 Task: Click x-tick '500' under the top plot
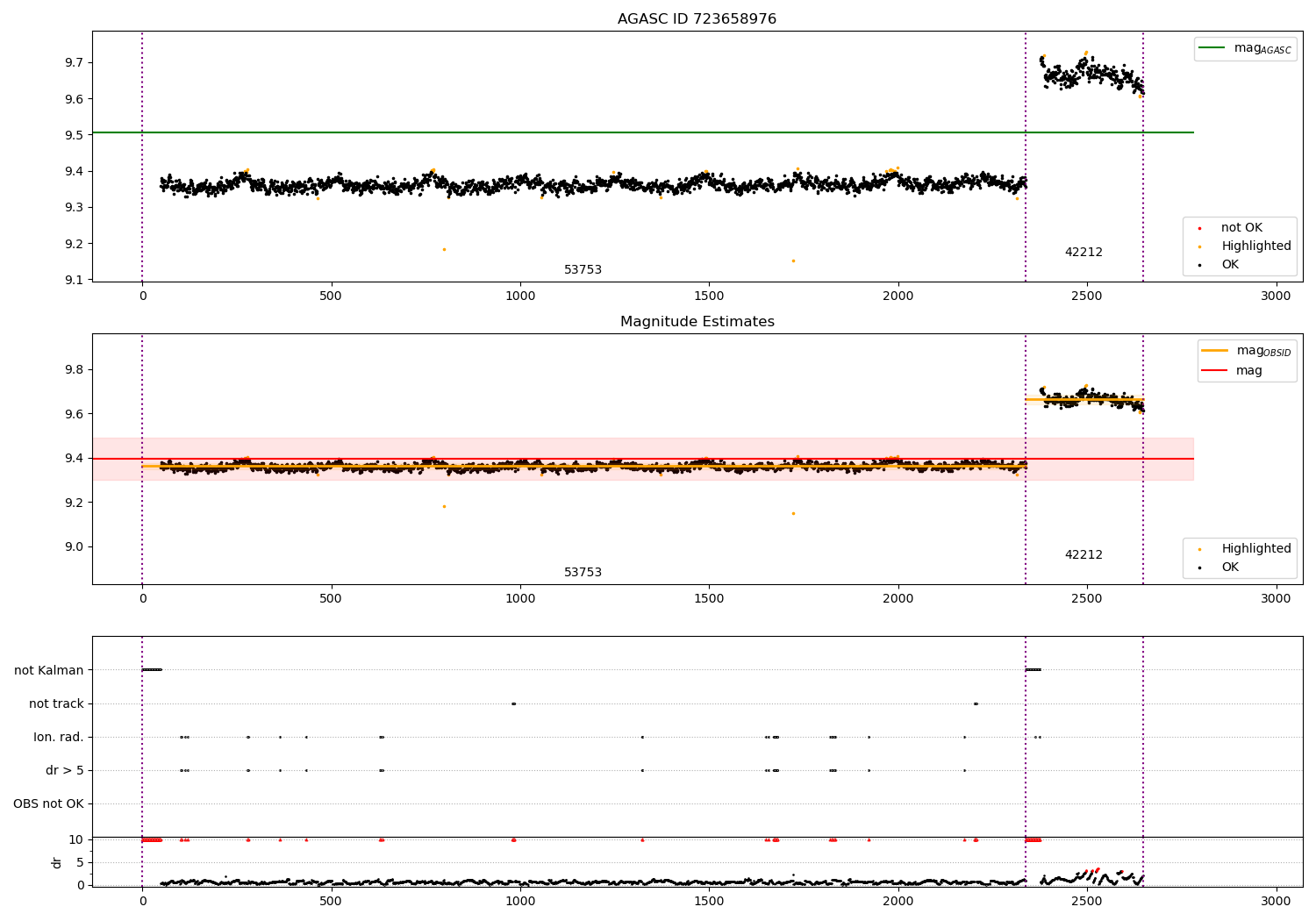pyautogui.click(x=331, y=296)
